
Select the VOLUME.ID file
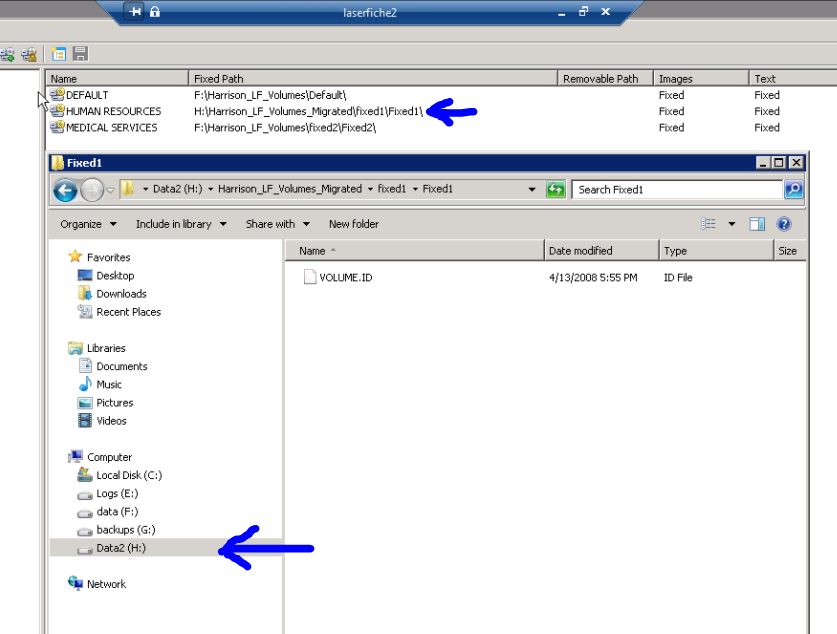click(x=345, y=278)
